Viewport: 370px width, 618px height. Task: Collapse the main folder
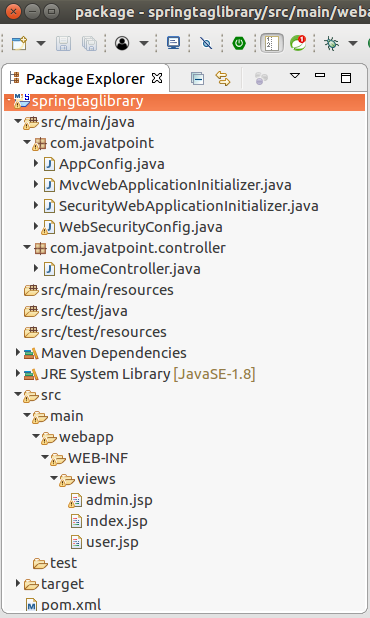[27, 415]
